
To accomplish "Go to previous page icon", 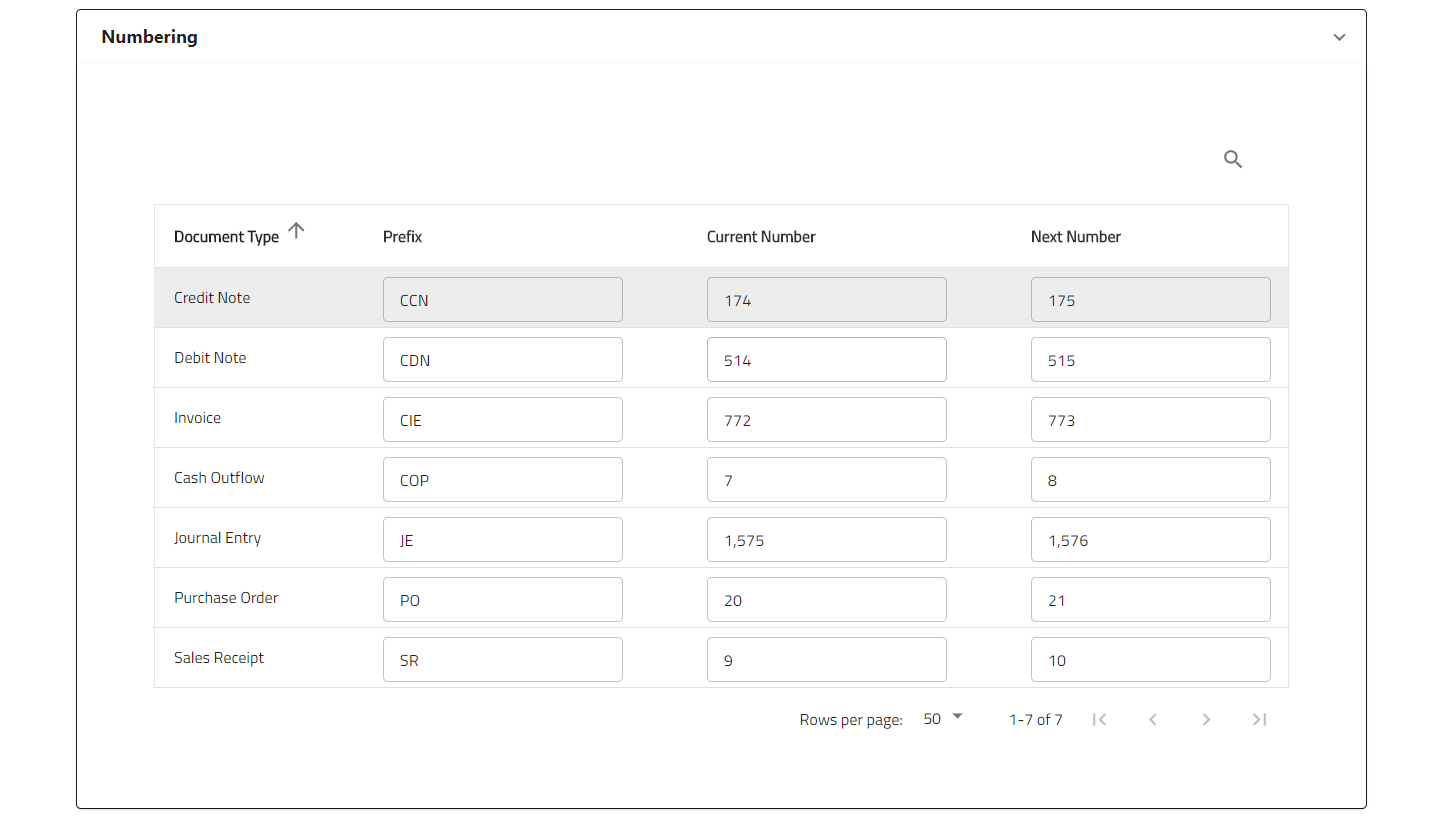I will coord(1153,720).
